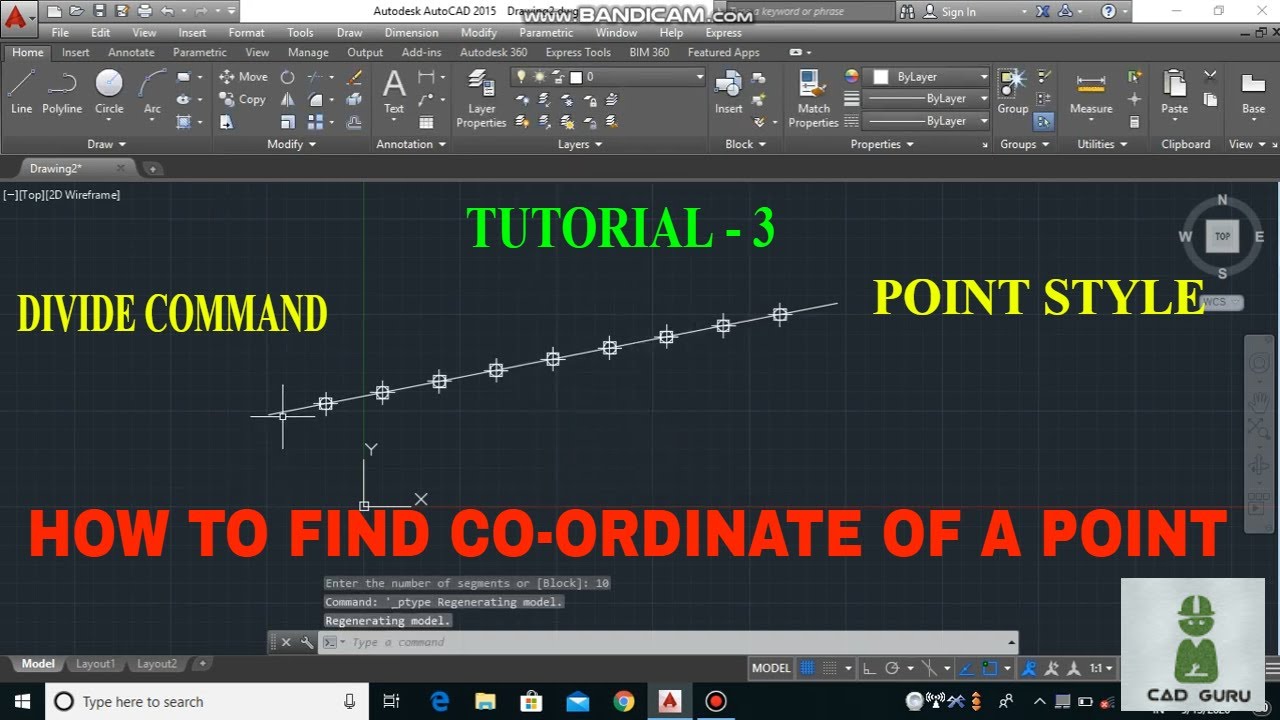This screenshot has width=1280, height=720.
Task: Click the Undo arrow
Action: click(x=167, y=12)
